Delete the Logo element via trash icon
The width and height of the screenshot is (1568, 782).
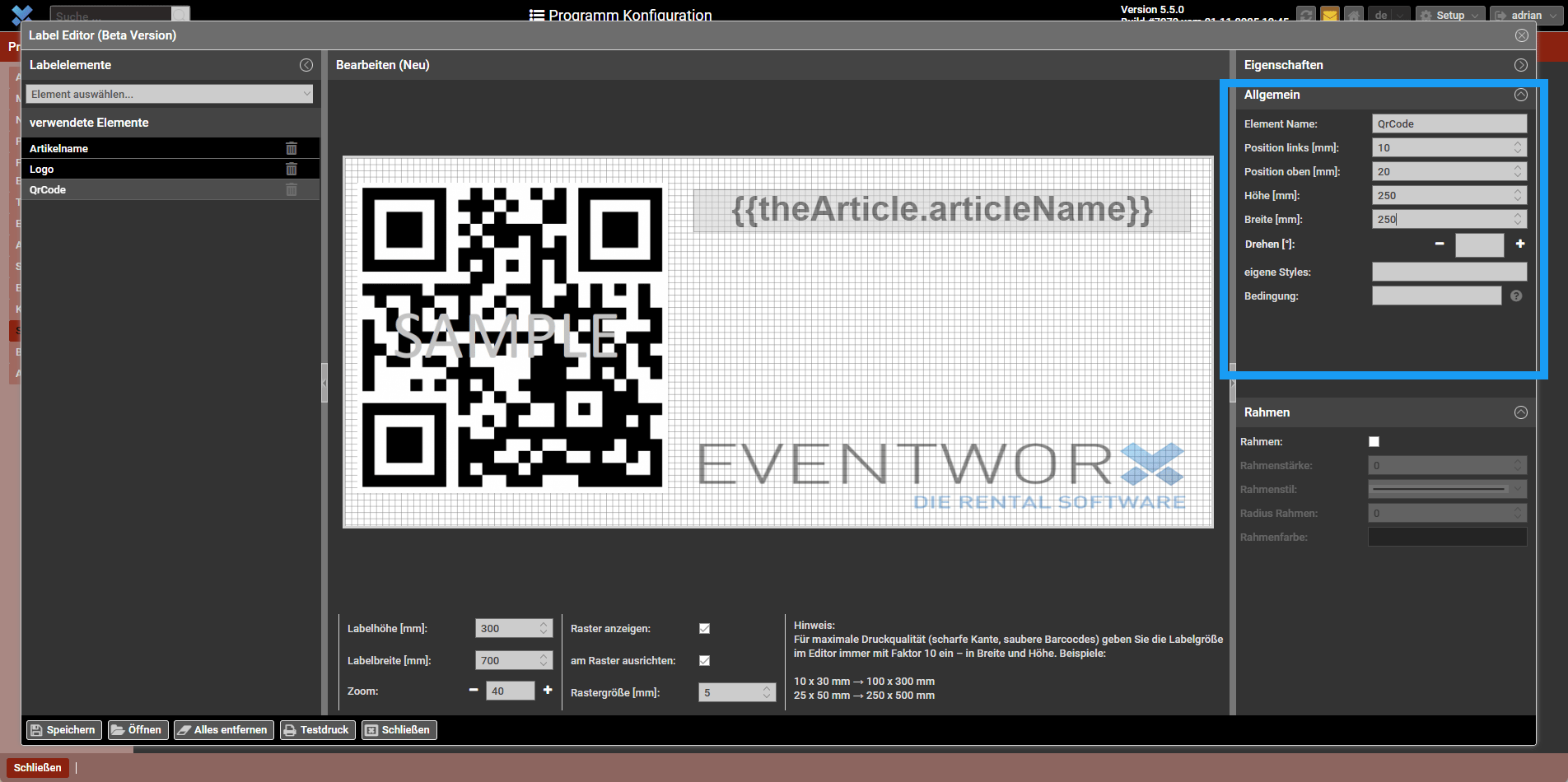(291, 170)
